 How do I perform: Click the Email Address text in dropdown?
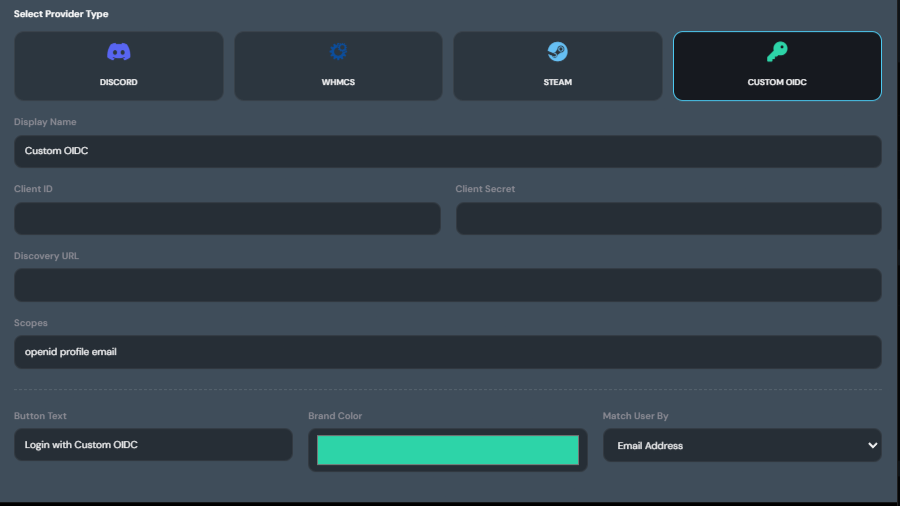tap(650, 446)
